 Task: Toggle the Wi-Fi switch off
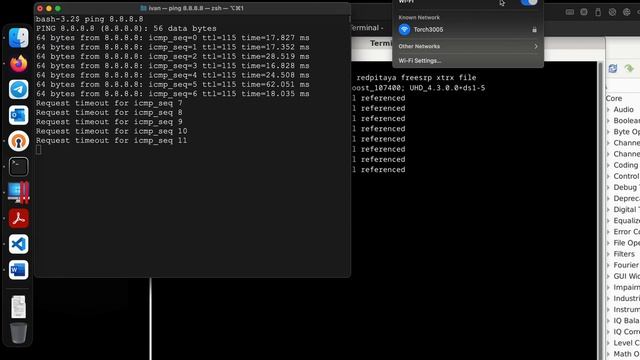click(529, 2)
